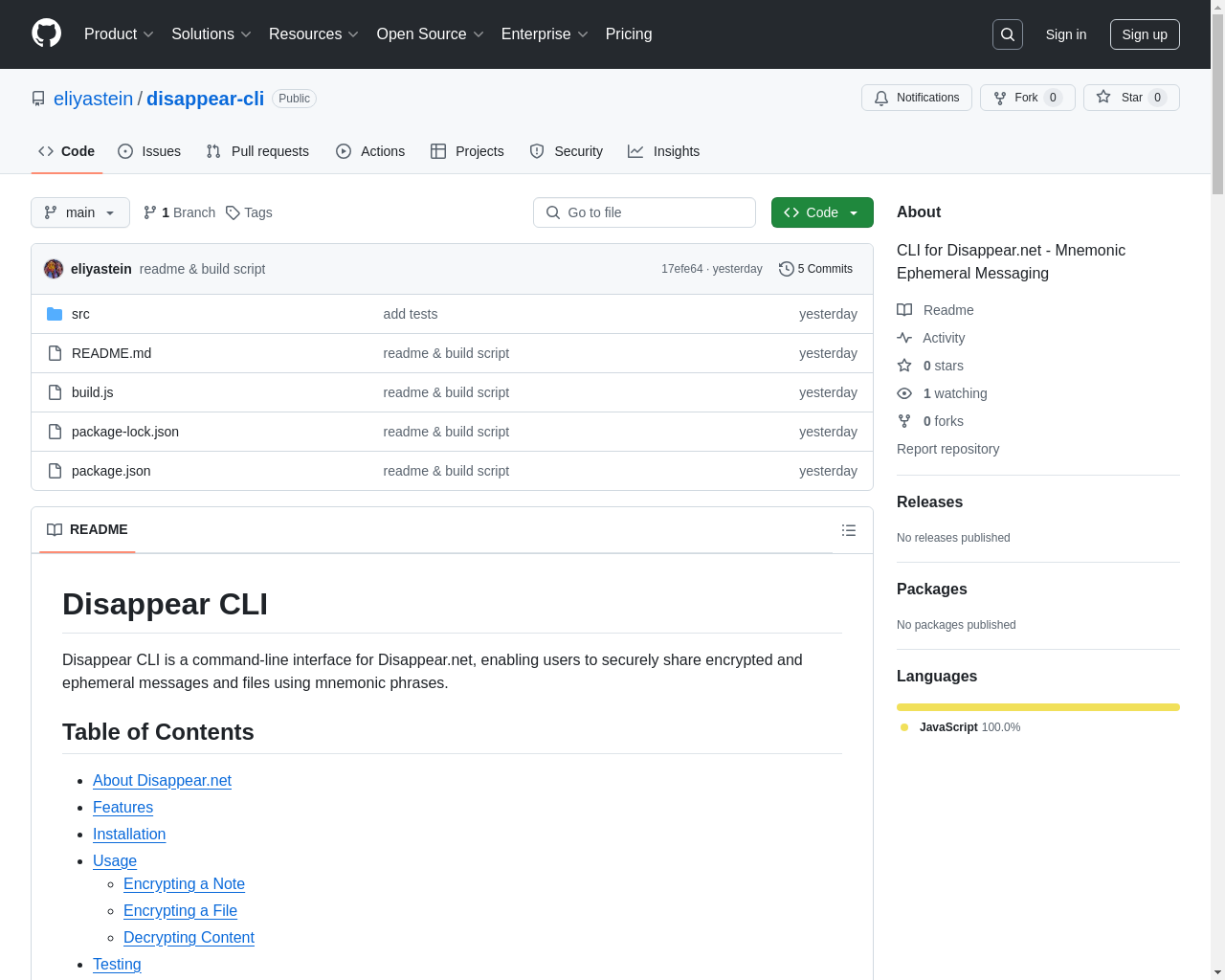Jump to Decrypting Content link
1225x980 pixels.
click(x=189, y=938)
